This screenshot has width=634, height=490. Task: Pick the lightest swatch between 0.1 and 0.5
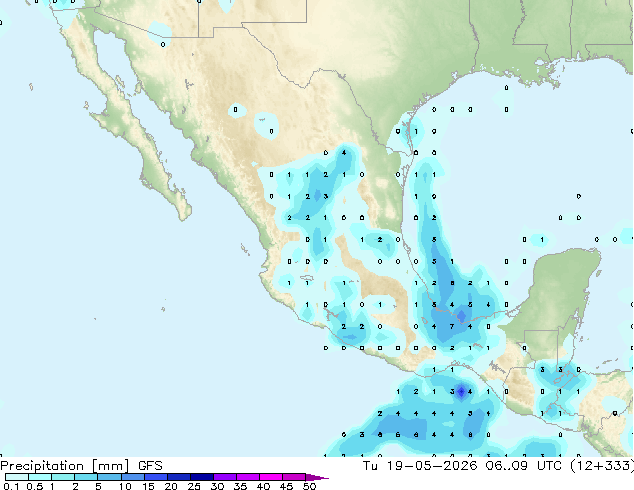coord(17,477)
